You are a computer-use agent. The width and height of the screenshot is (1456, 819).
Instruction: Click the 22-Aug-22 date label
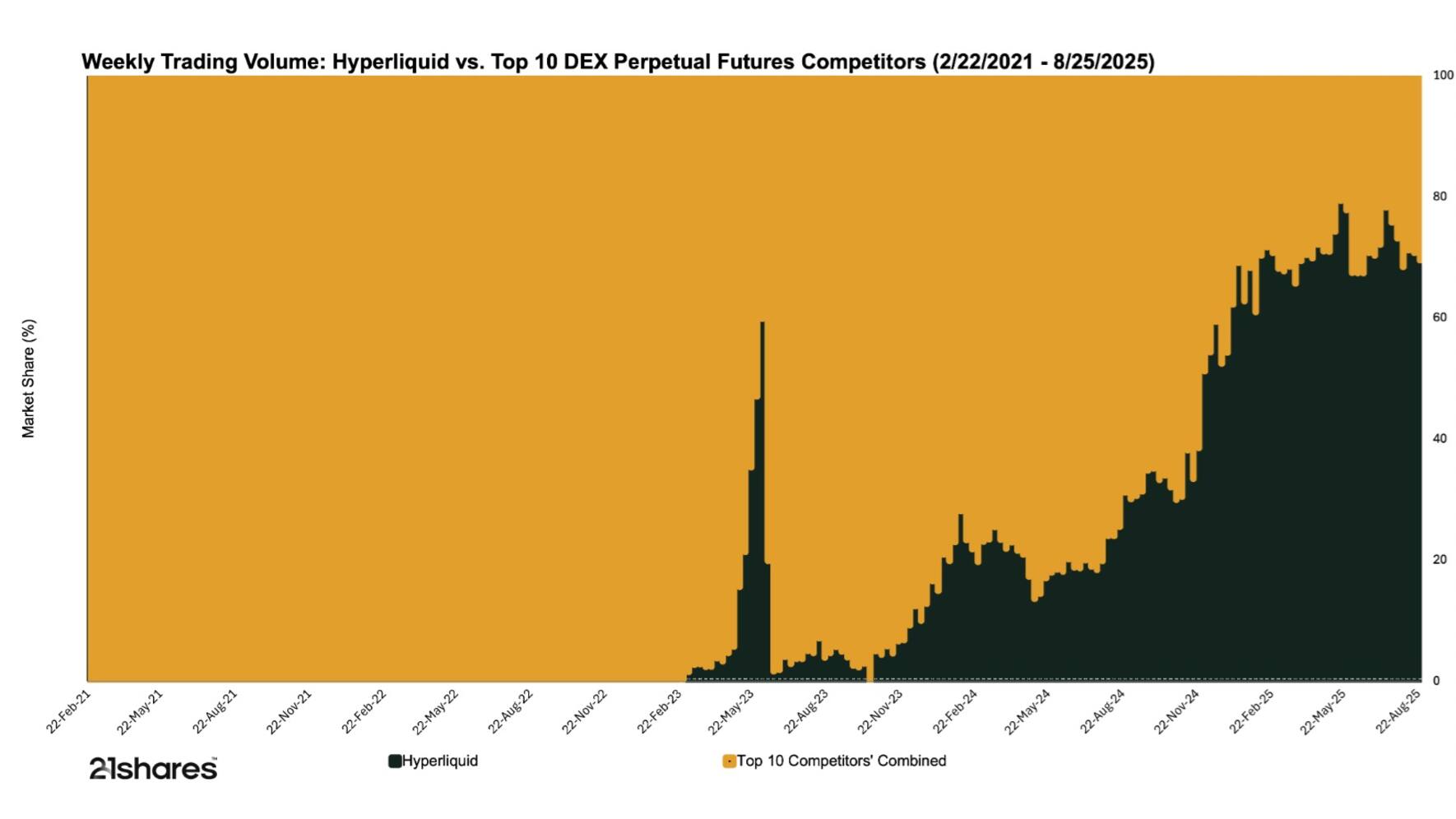(512, 712)
